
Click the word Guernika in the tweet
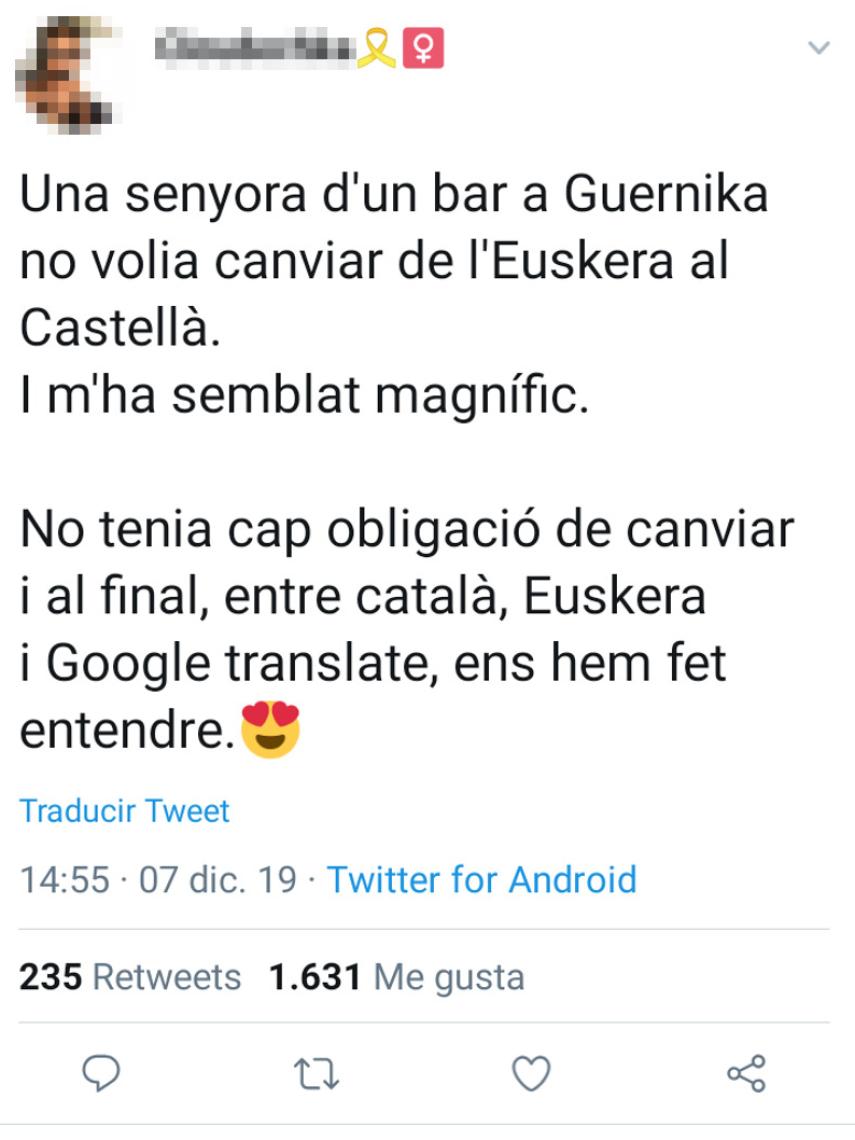(x=667, y=195)
